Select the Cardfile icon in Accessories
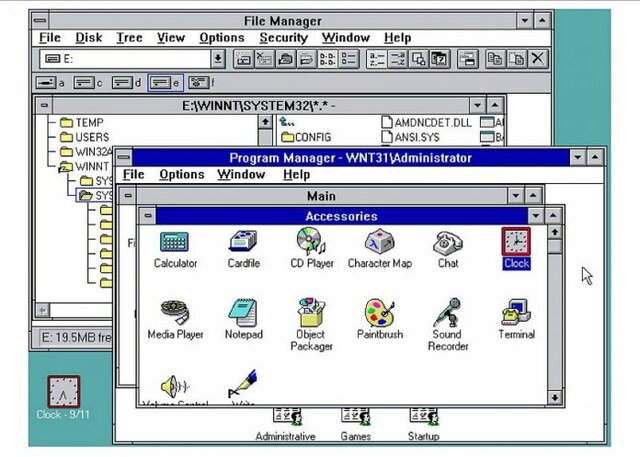The height and width of the screenshot is (457, 640). [243, 241]
